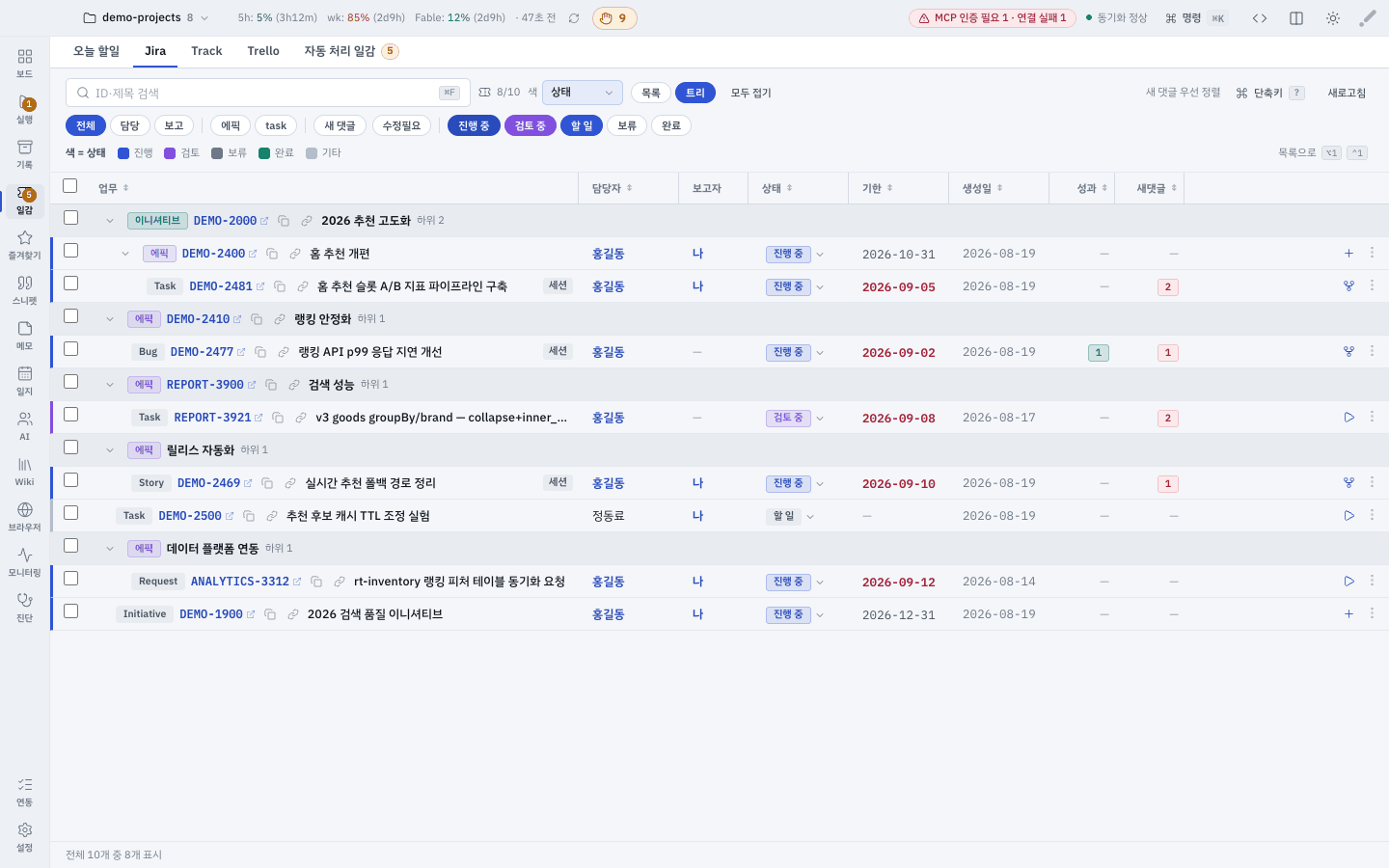Open 모니터링 monitoring in sidebar
Screen dimensions: 1389x868
coord(24,562)
